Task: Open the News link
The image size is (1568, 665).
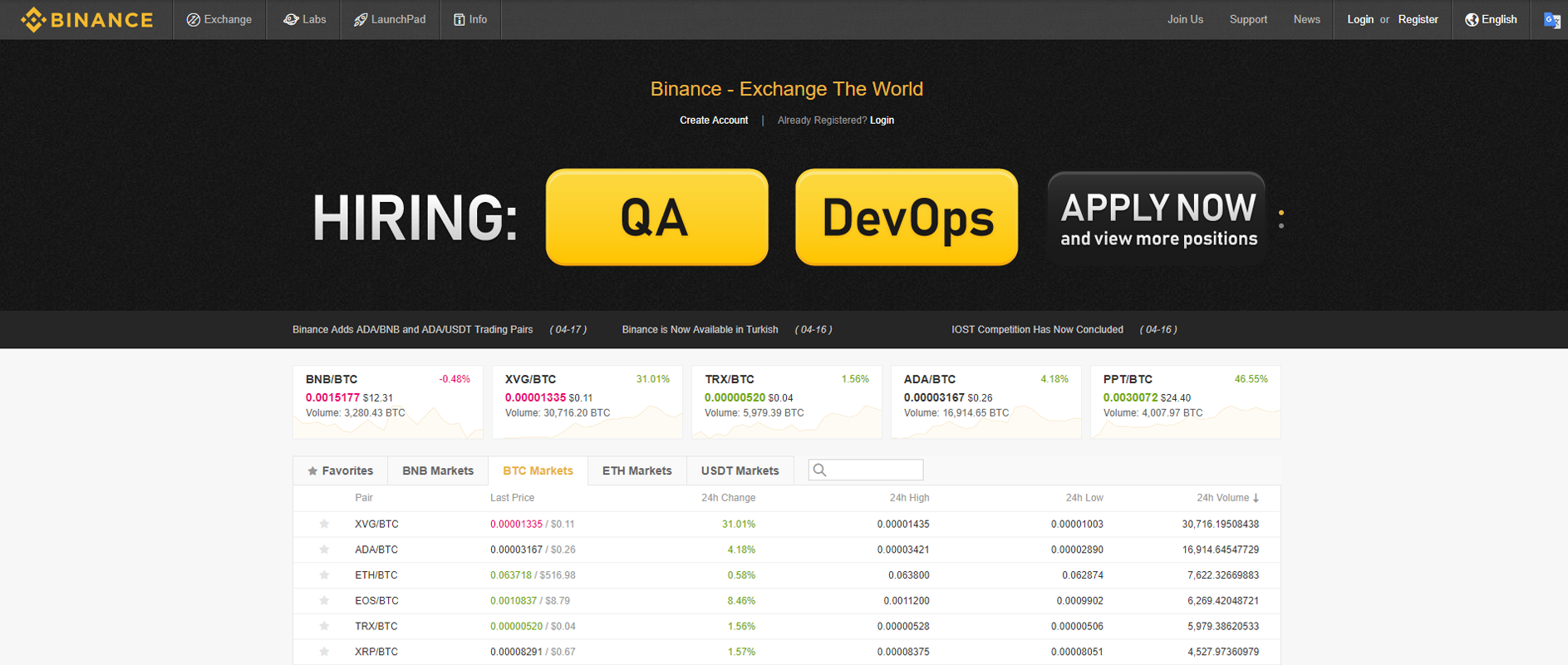Action: click(1306, 20)
